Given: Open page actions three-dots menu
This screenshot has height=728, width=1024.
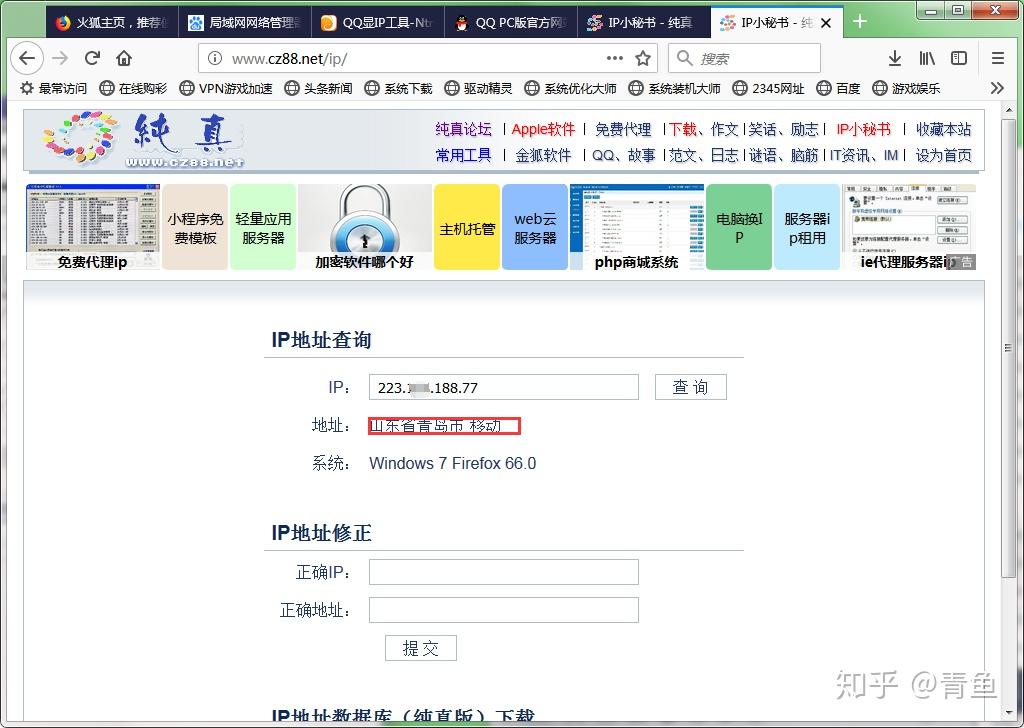Looking at the screenshot, I should 615,58.
